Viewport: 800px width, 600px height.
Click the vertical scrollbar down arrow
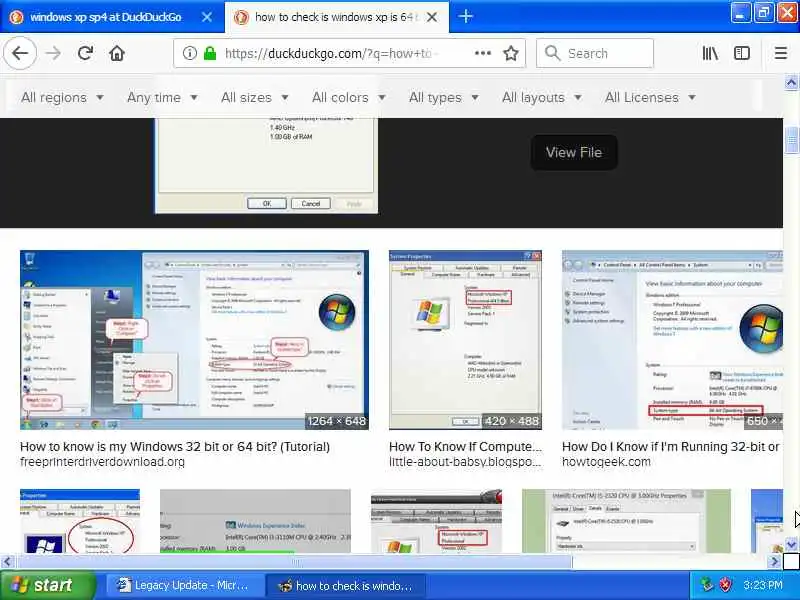coord(791,544)
